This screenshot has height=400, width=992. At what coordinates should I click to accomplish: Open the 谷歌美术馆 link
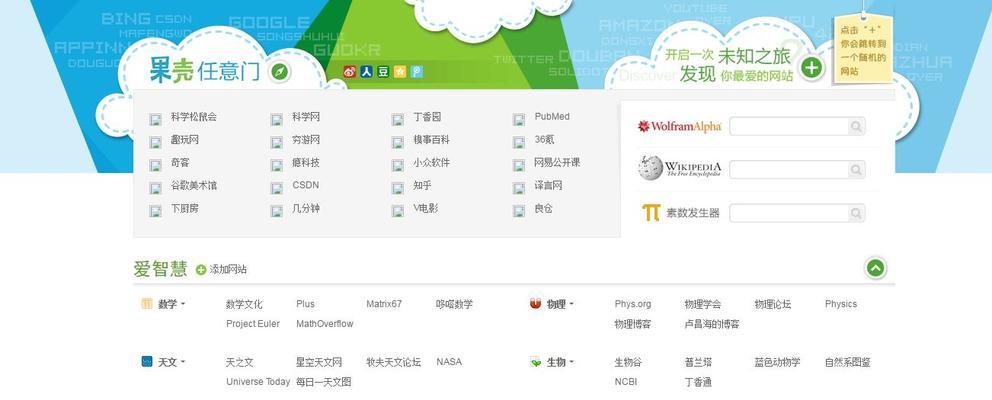pyautogui.click(x=194, y=185)
